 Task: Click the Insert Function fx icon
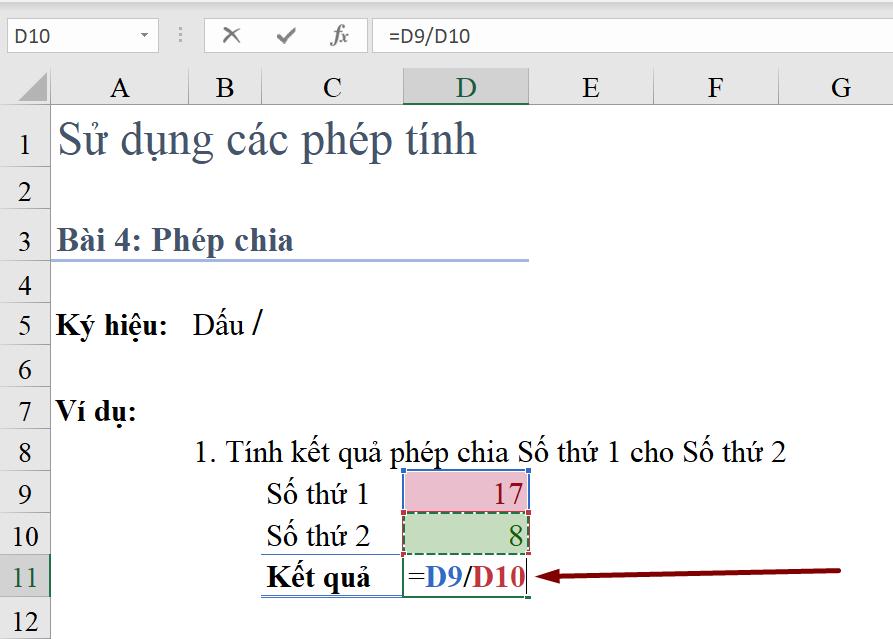tap(339, 35)
